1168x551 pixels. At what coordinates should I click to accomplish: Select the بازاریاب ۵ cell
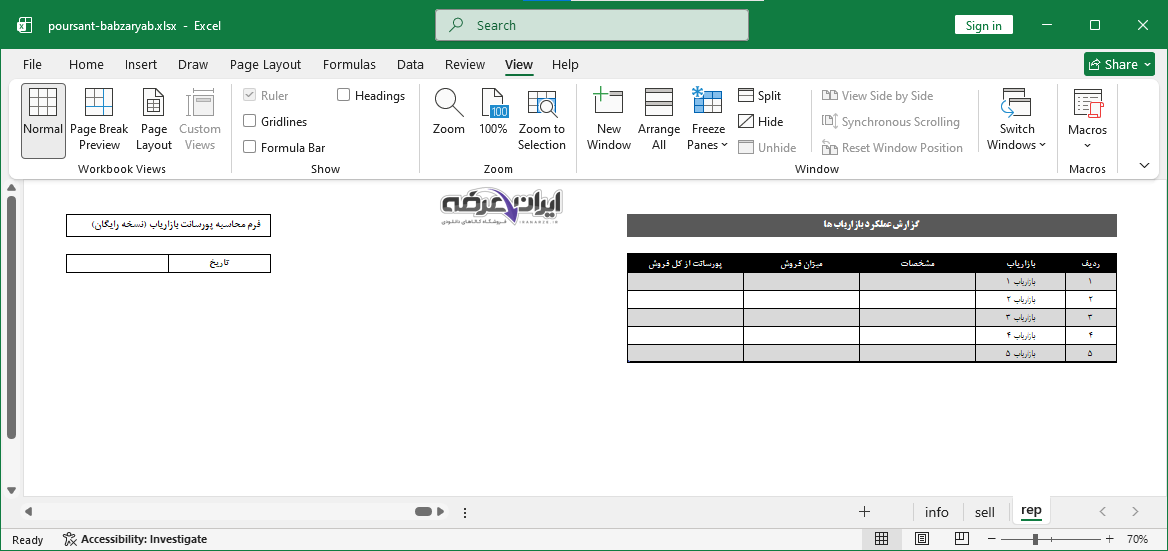(1021, 353)
